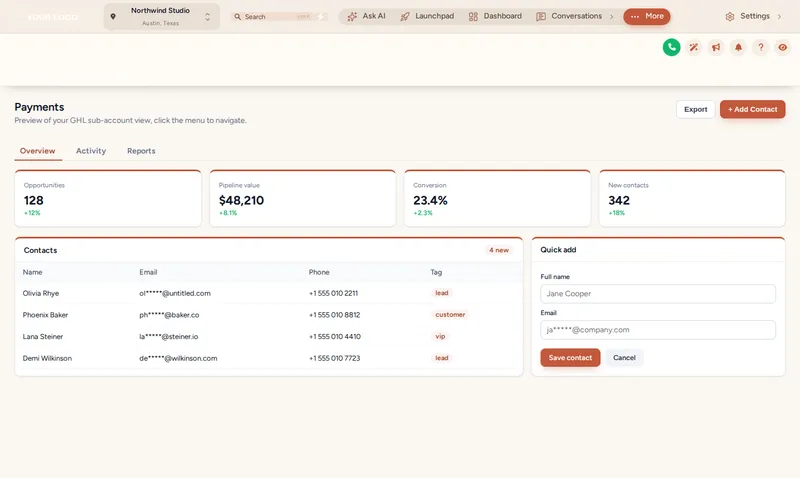
Task: Click the magnifier icon in search bar
Action: point(237,17)
